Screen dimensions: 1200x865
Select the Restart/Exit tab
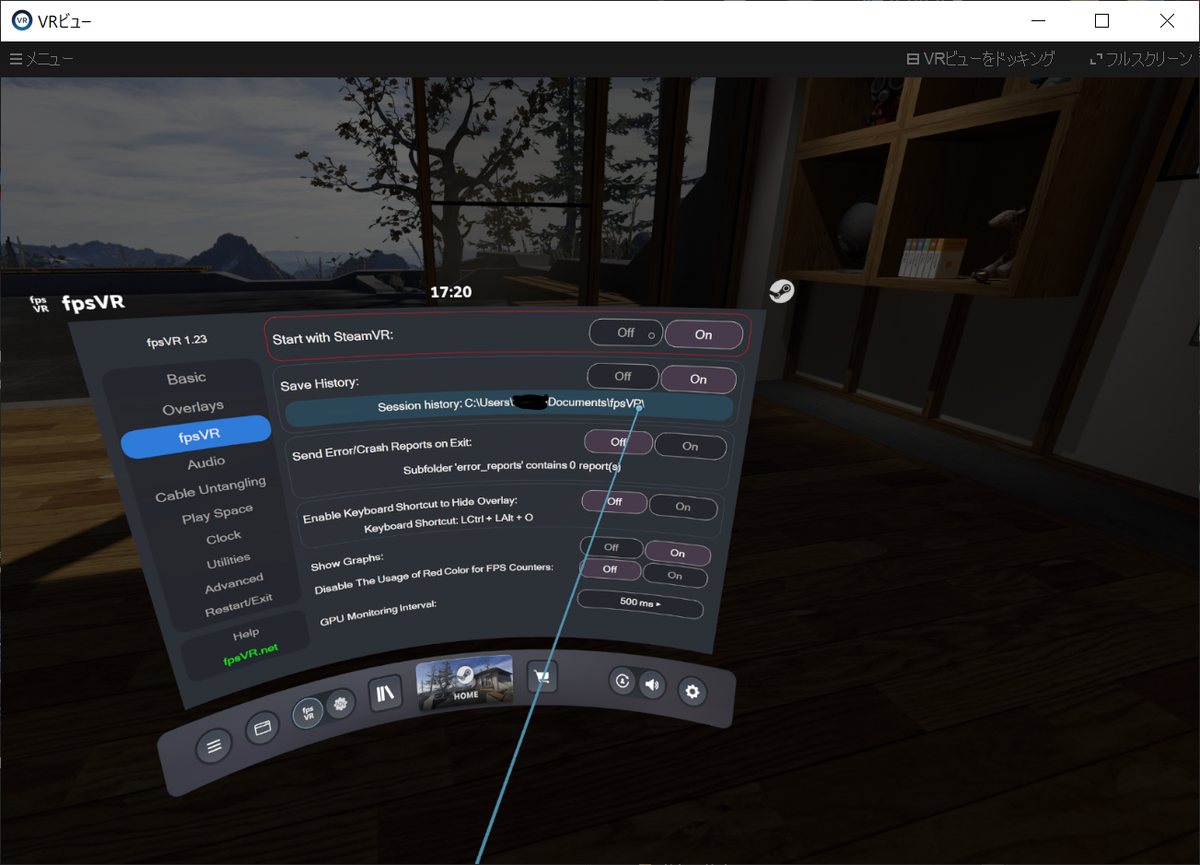pyautogui.click(x=239, y=605)
